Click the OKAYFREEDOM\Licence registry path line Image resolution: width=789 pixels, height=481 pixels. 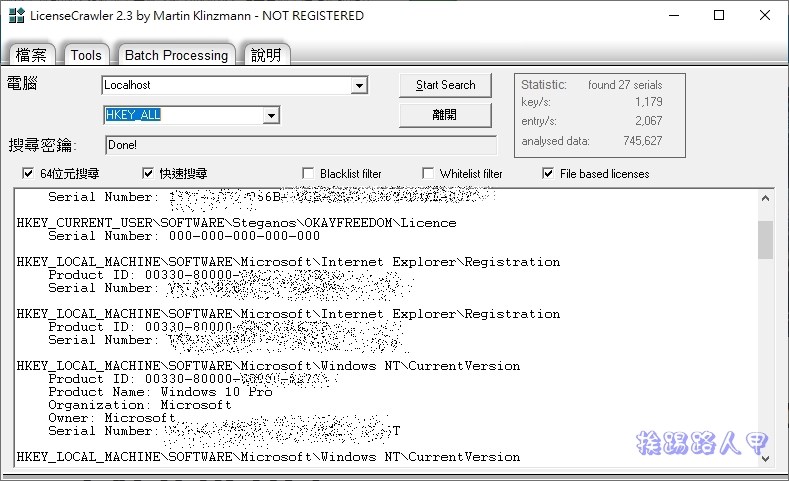[x=236, y=223]
